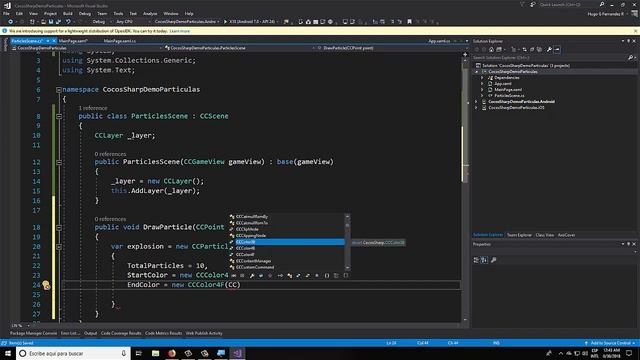Open the Team Explorer tab
This screenshot has width=640, height=360.
click(x=519, y=235)
